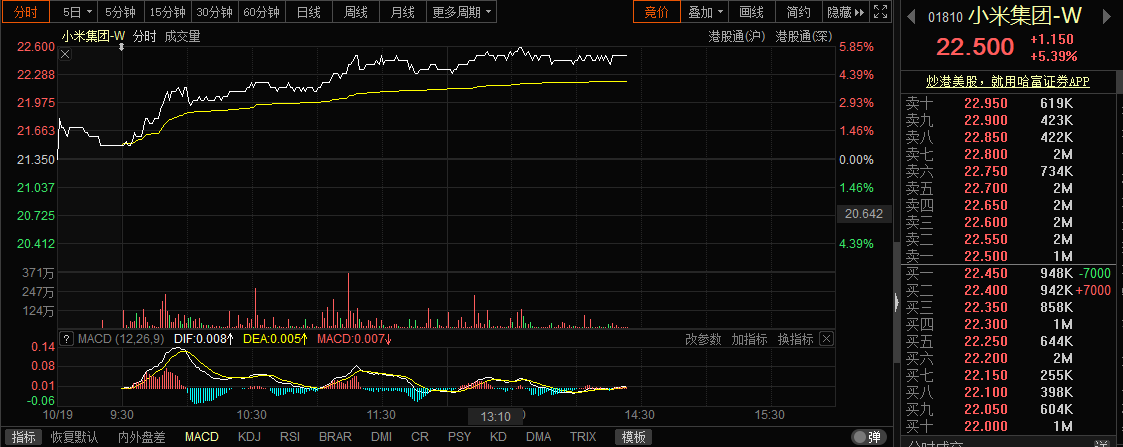
Task: Click 港股通(深) label
Action: click(804, 37)
